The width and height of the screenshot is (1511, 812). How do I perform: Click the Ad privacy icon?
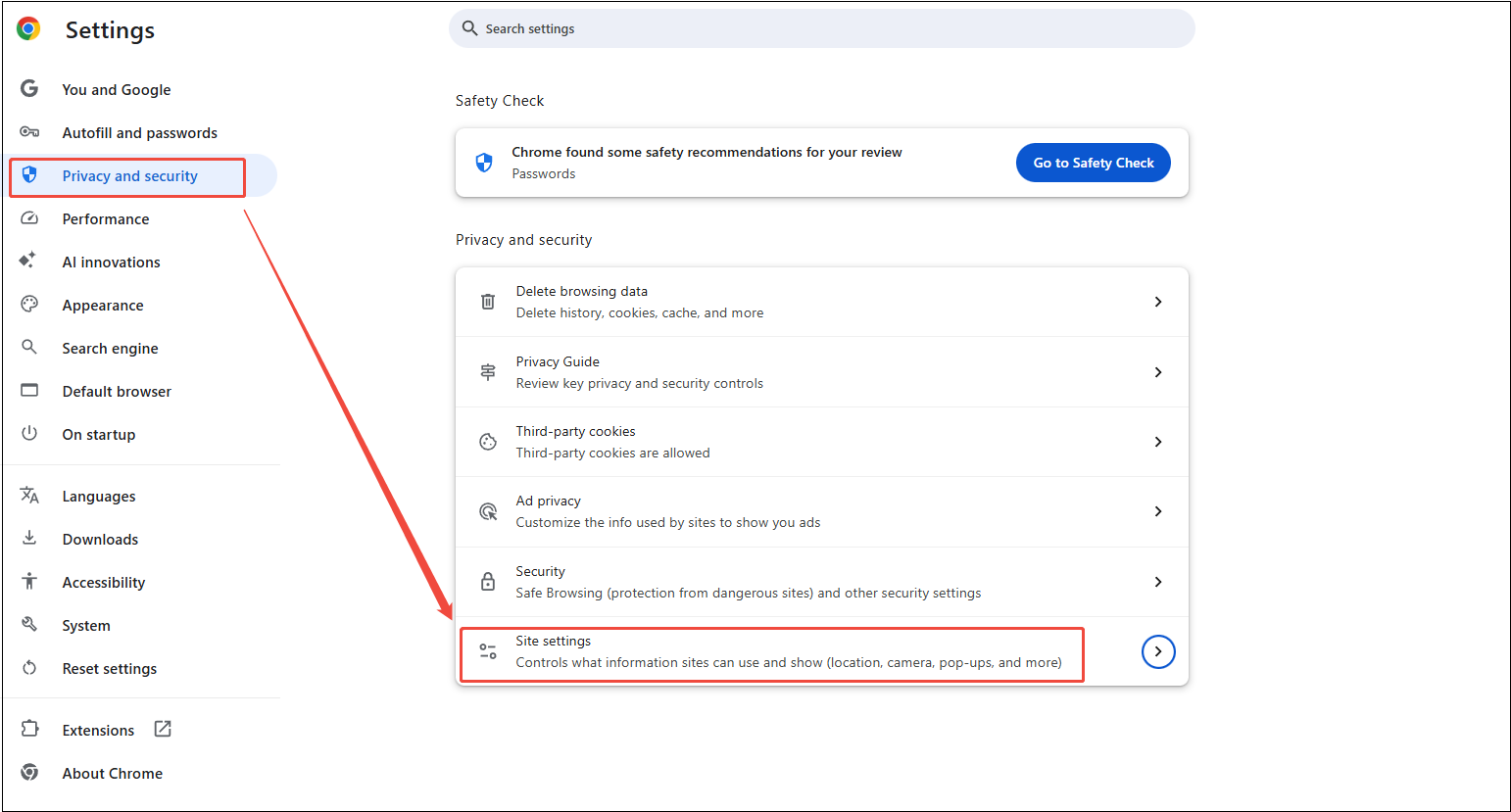[487, 511]
